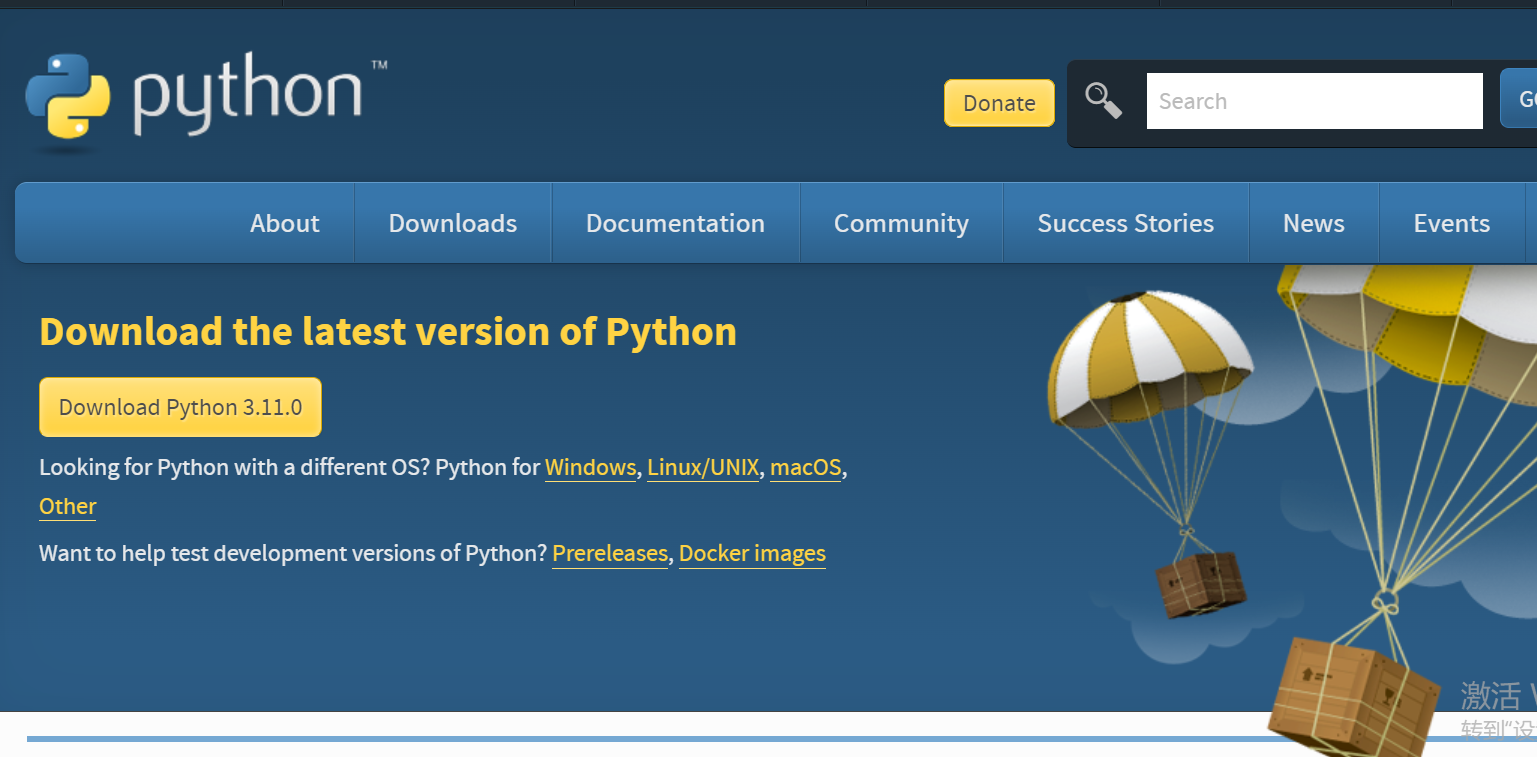Click the GO search submit button
The image size is (1537, 757).
pos(1520,99)
